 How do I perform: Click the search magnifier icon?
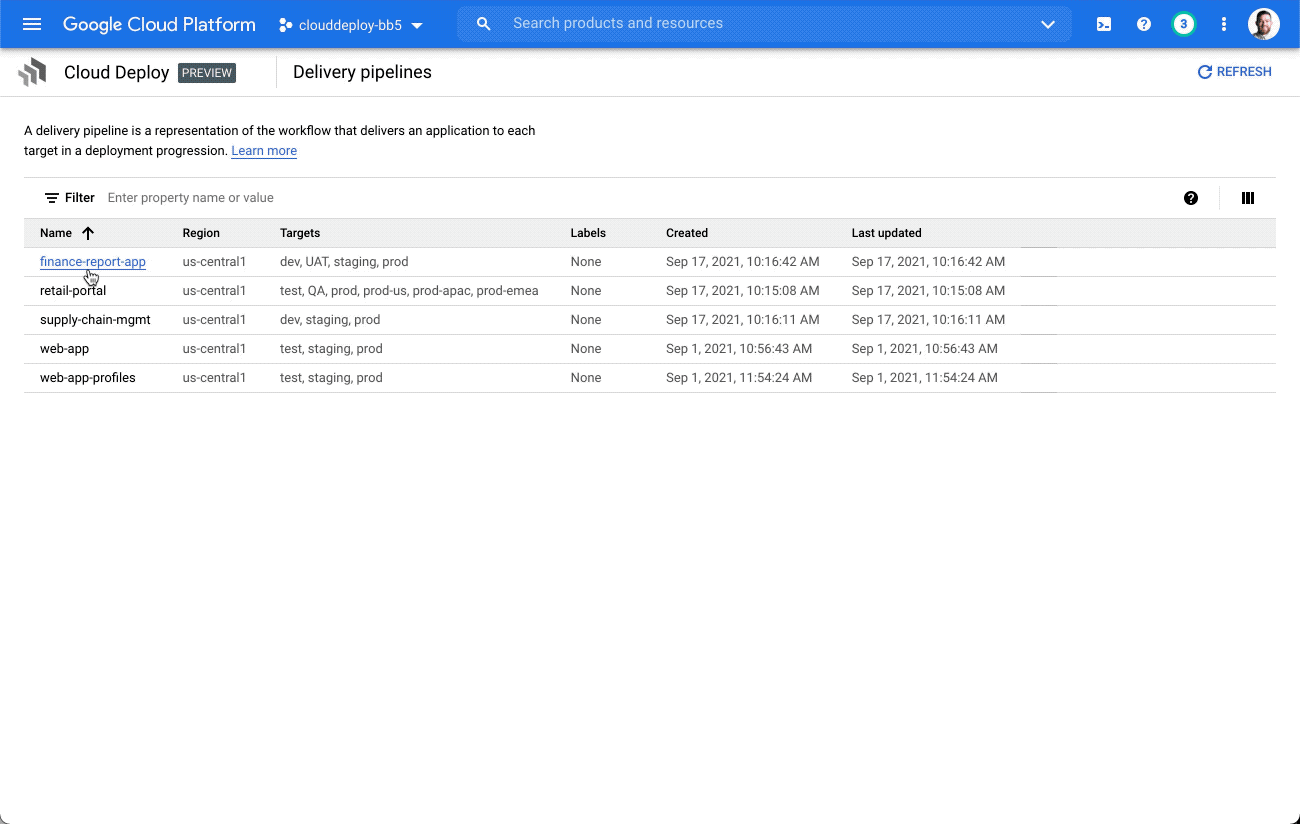point(484,24)
